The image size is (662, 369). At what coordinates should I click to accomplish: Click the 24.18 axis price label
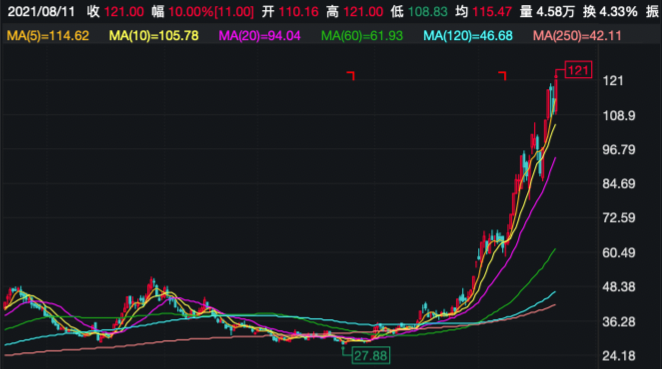[x=619, y=356]
